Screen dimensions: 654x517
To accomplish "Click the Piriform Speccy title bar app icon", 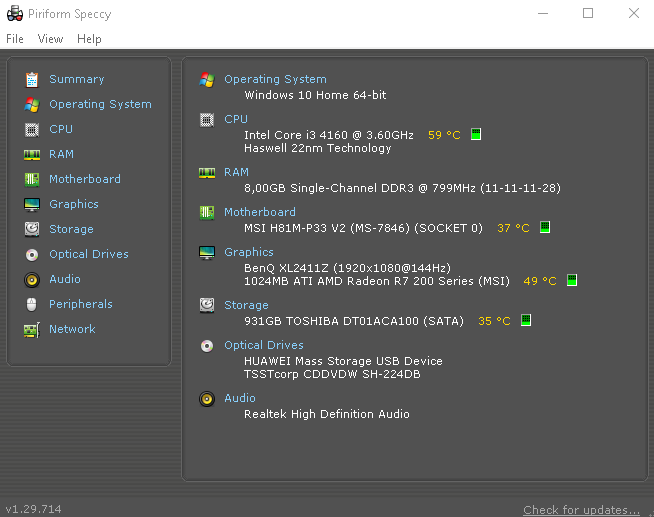I will click(15, 13).
